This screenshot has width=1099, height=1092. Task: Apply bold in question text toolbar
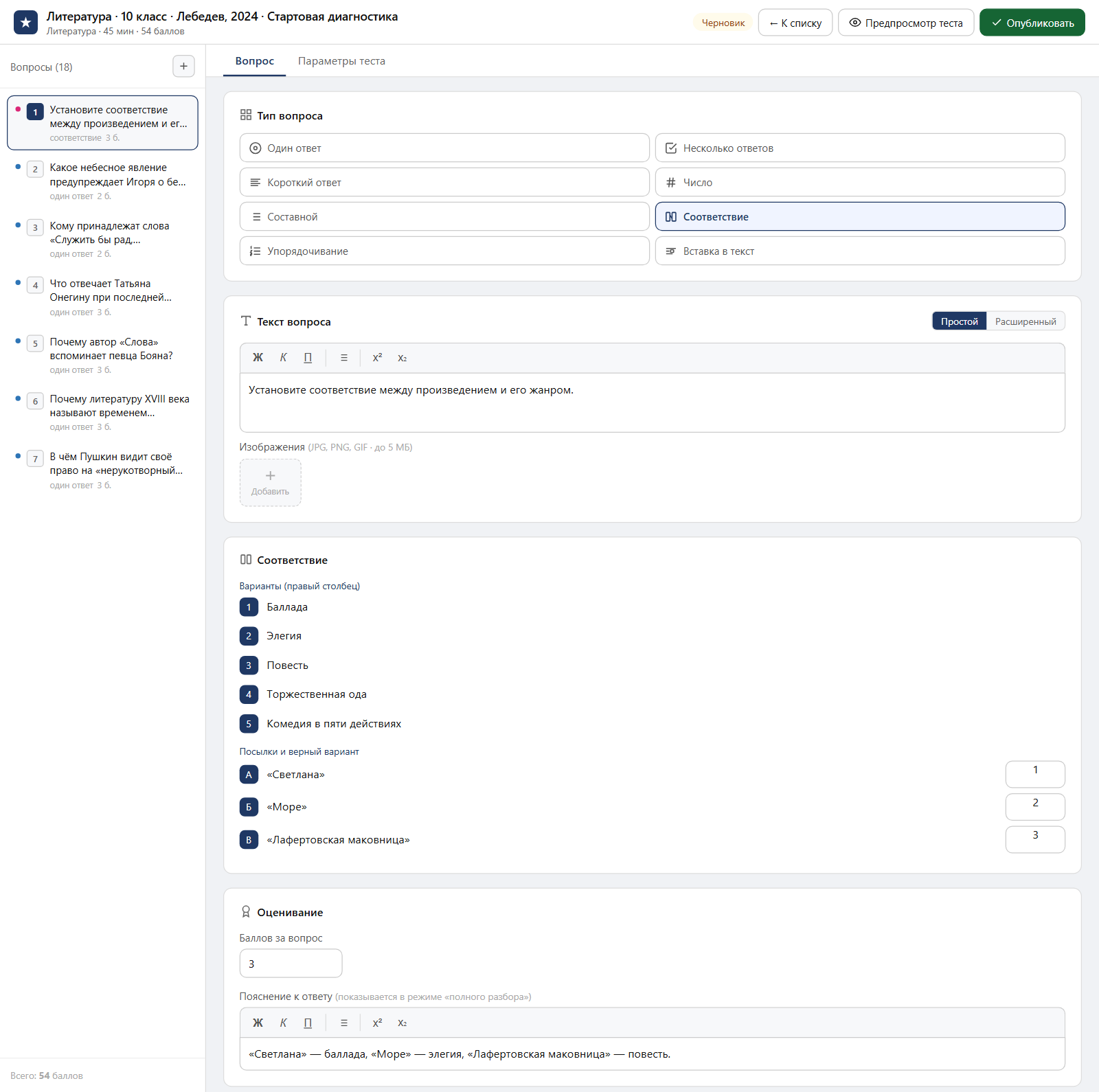tap(258, 358)
